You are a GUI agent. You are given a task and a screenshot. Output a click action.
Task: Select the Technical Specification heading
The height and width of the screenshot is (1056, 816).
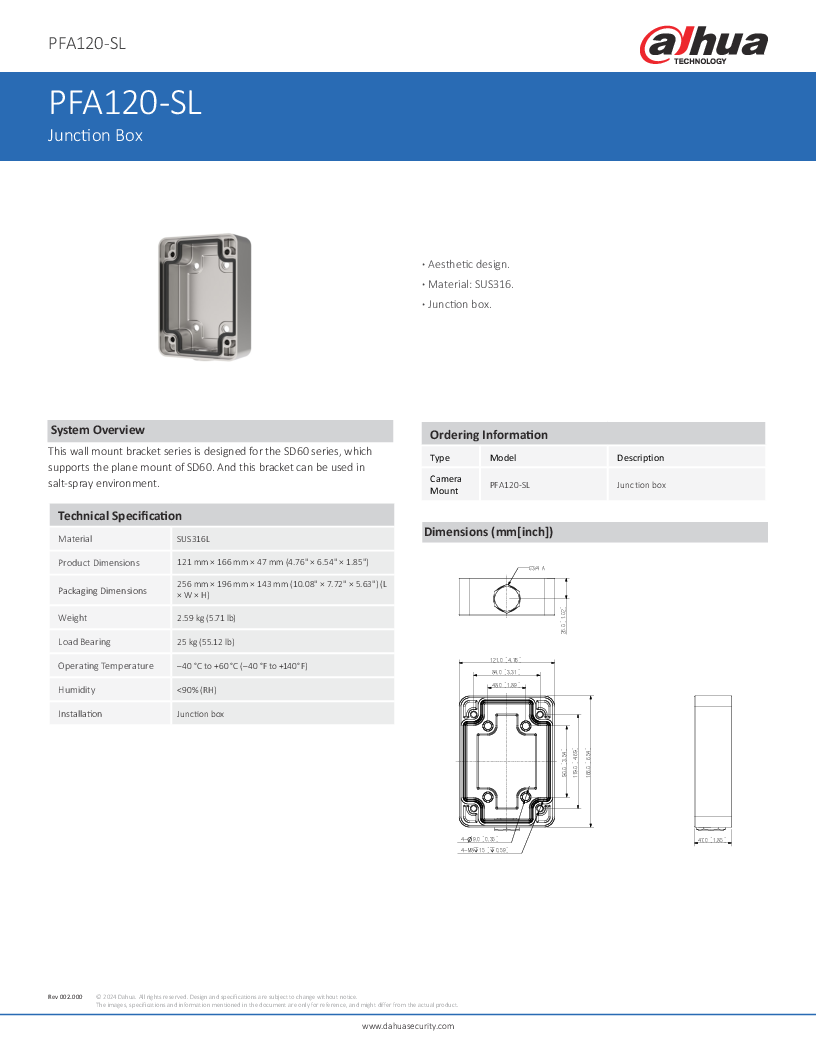pyautogui.click(x=120, y=515)
